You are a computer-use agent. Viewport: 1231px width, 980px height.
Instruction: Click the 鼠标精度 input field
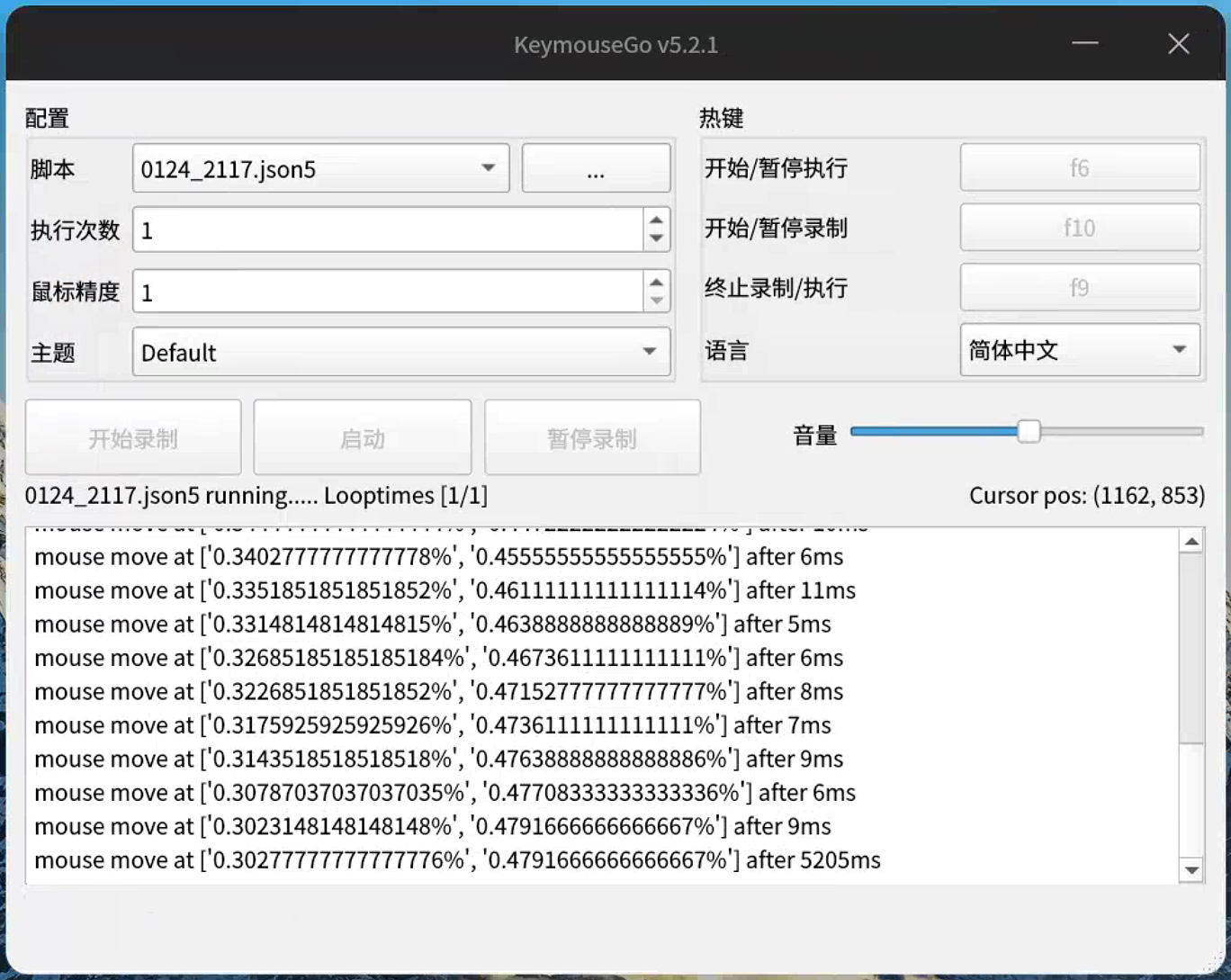coord(388,292)
